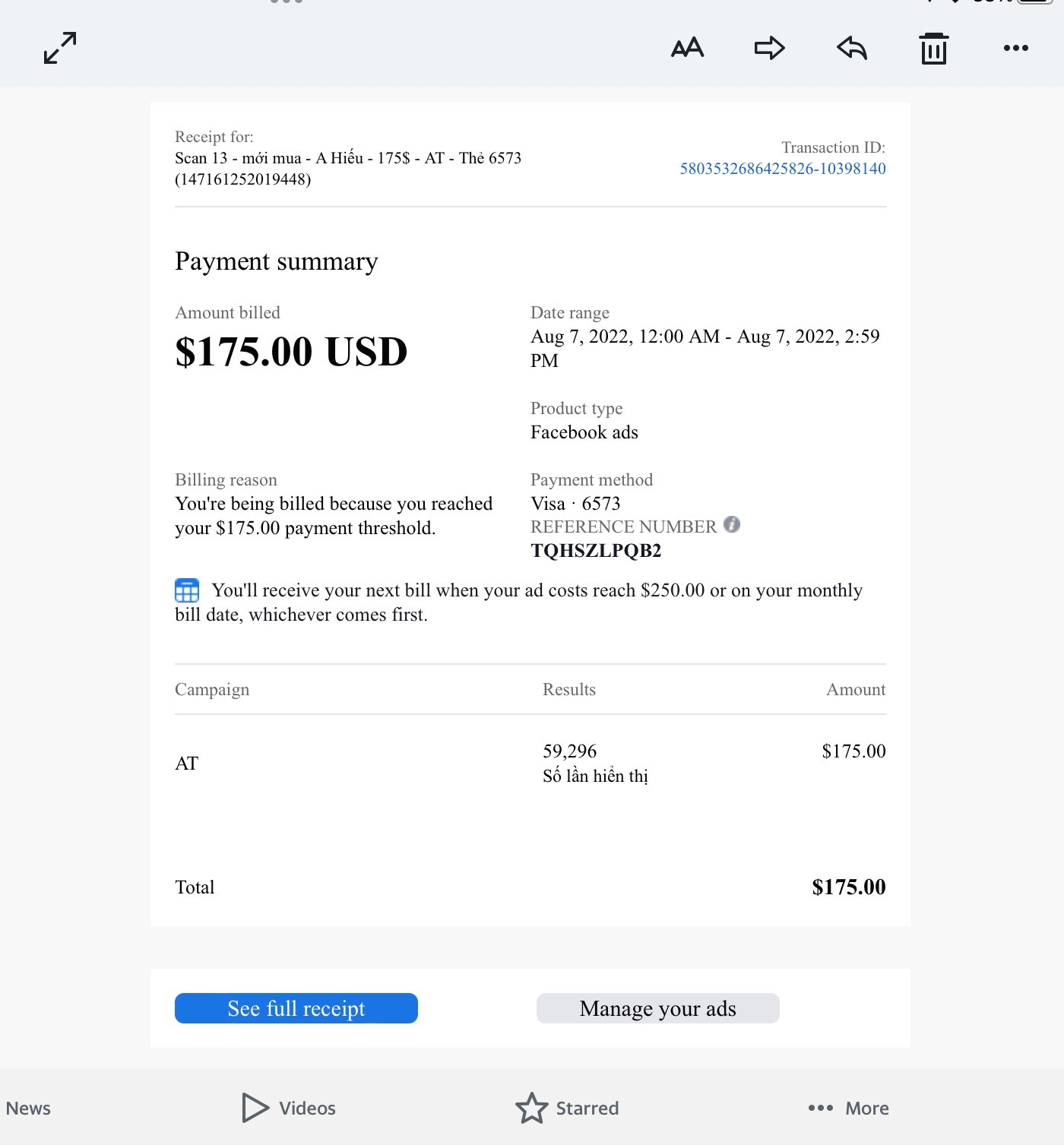Image resolution: width=1064 pixels, height=1145 pixels.
Task: Click the Manage your ads button
Action: tap(657, 1008)
